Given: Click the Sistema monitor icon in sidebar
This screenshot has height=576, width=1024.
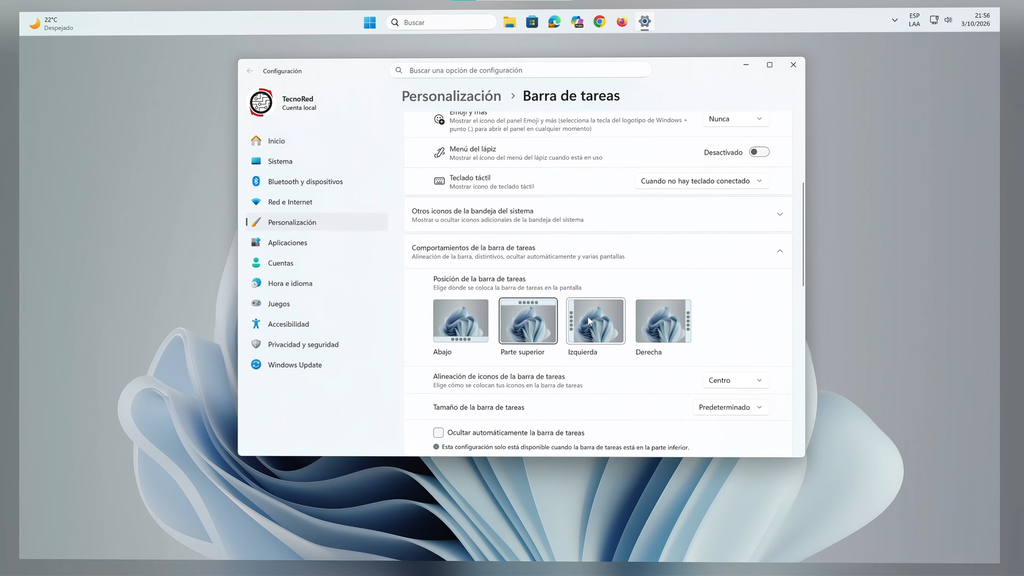Looking at the screenshot, I should (256, 161).
